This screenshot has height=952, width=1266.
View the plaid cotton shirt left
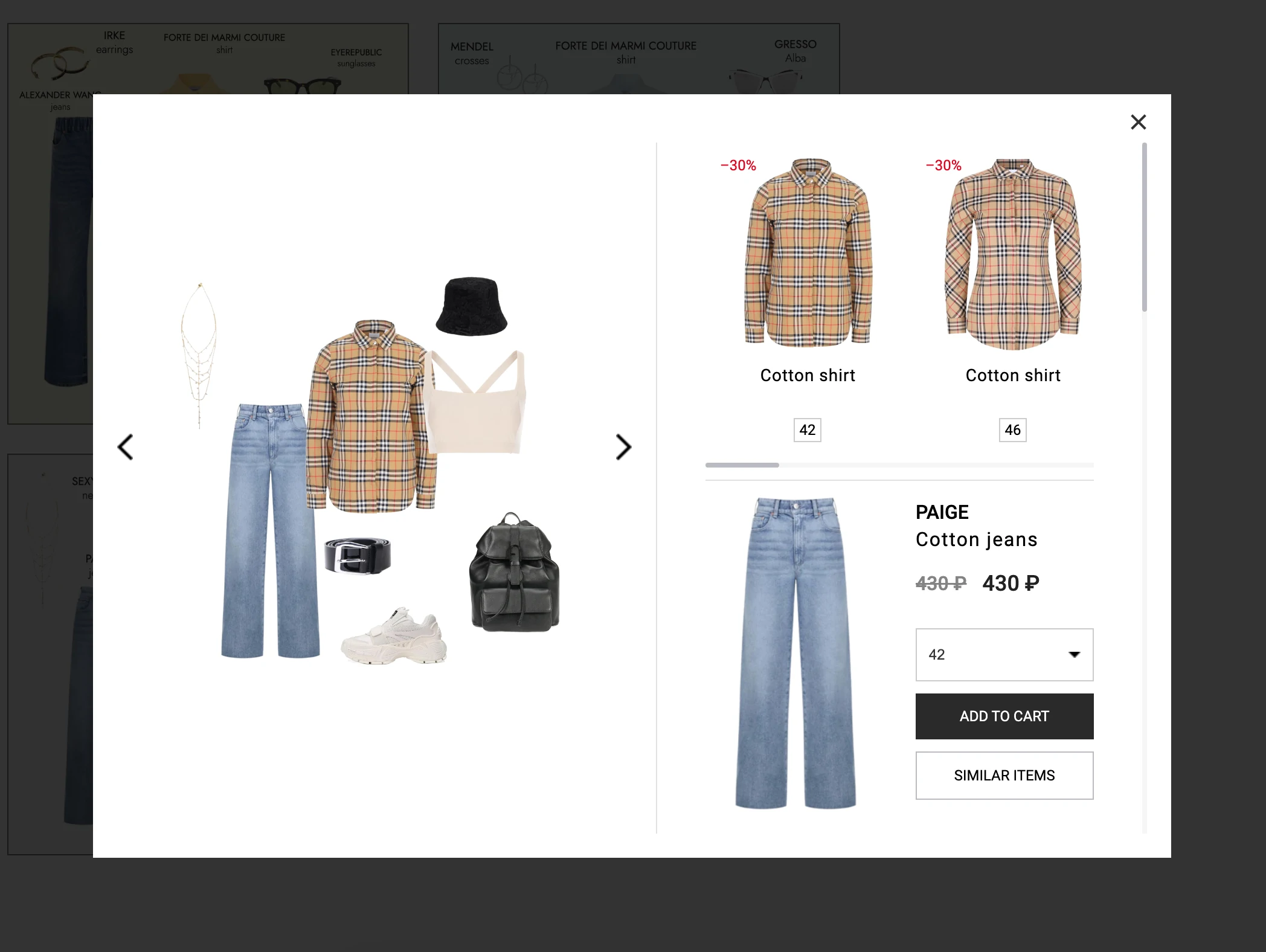tap(808, 253)
